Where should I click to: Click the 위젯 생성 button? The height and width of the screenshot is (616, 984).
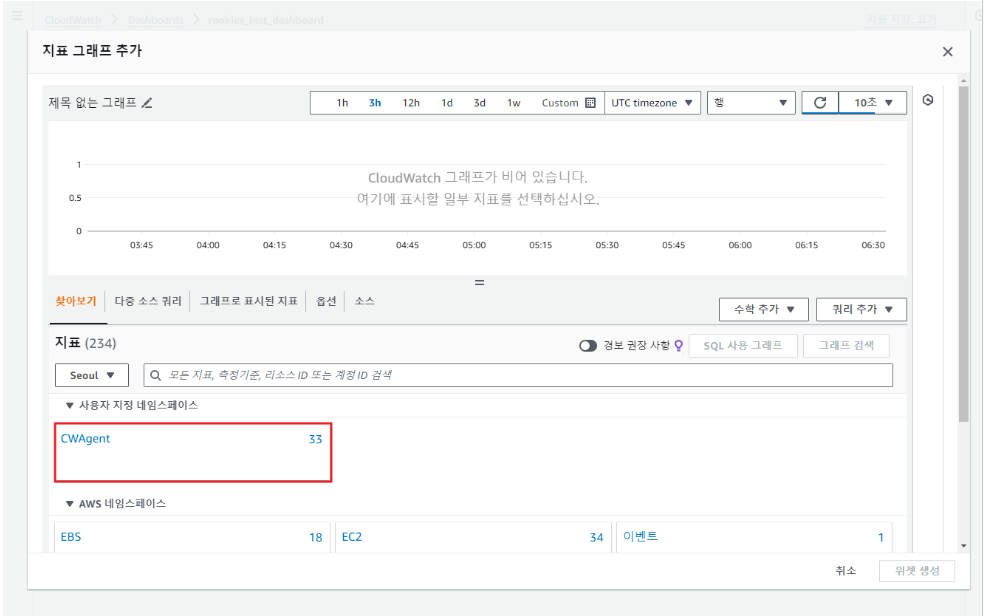pos(917,571)
